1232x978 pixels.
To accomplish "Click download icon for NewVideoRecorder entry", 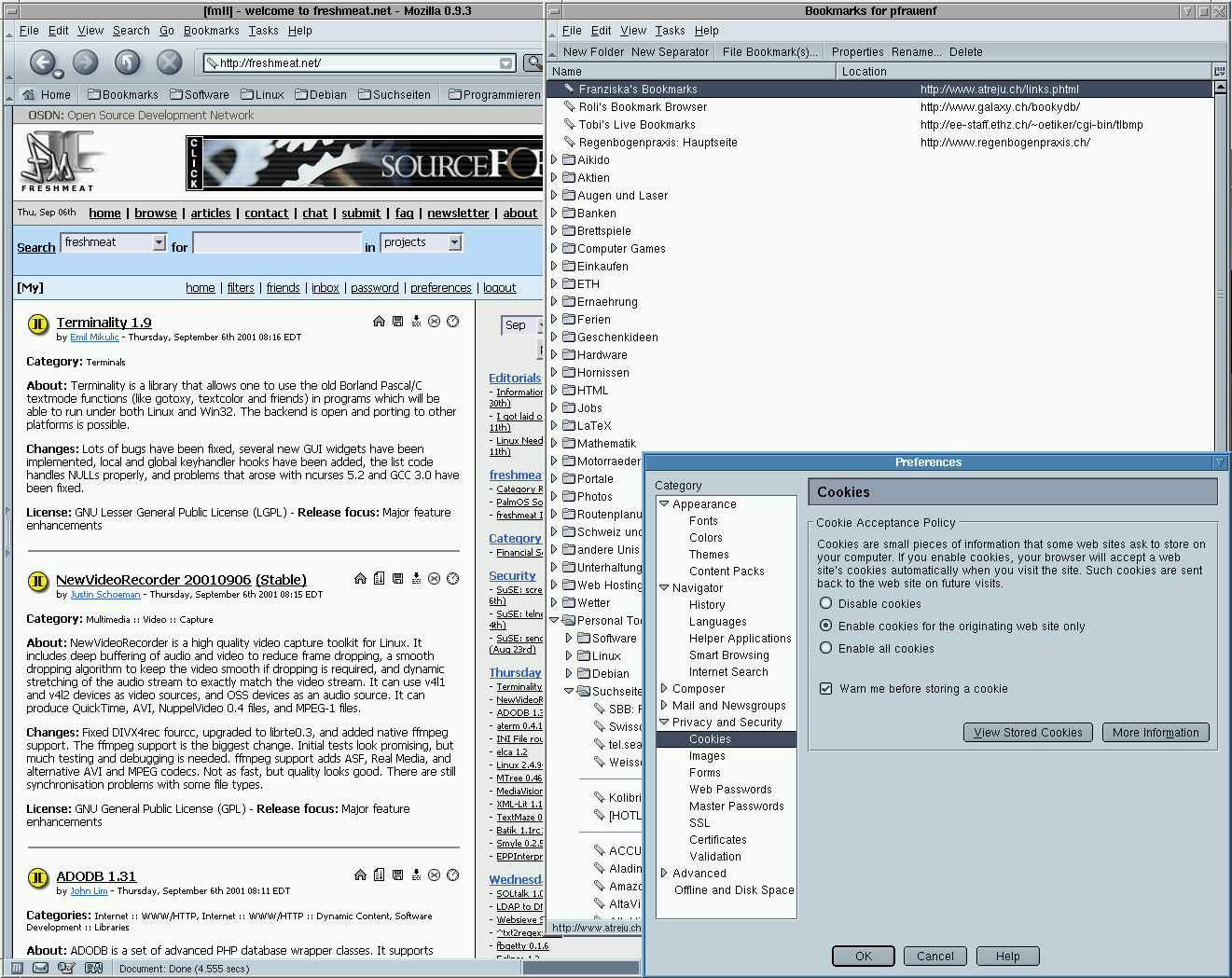I will pyautogui.click(x=416, y=579).
